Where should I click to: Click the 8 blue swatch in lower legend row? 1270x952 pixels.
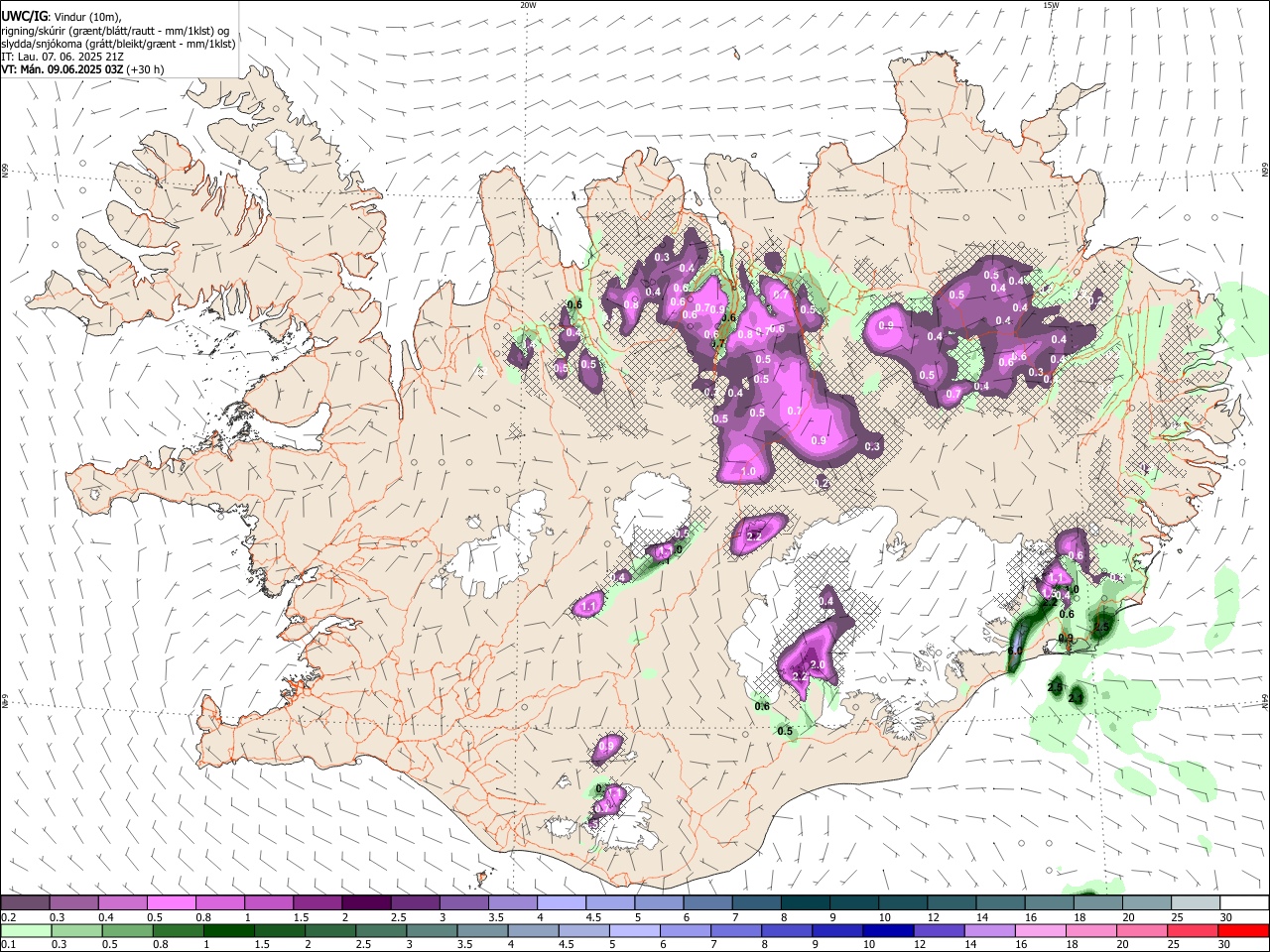[787, 931]
